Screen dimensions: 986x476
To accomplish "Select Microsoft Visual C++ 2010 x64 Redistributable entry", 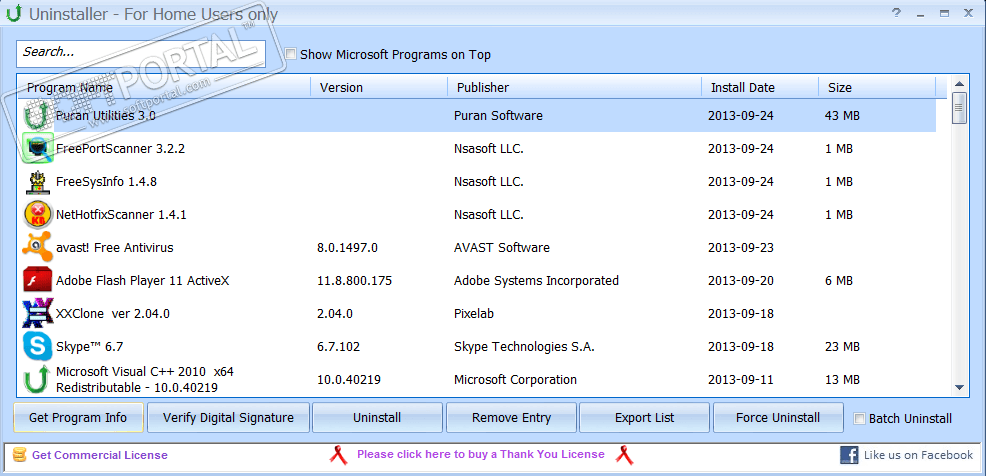I will pos(145,379).
